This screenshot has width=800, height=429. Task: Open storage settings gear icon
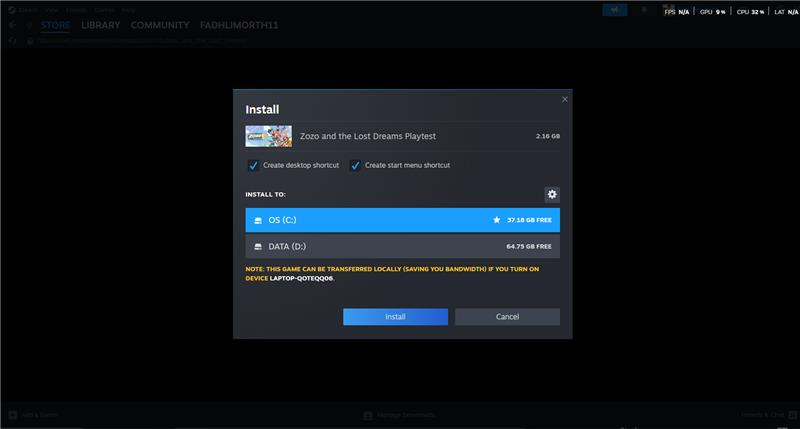(x=552, y=194)
